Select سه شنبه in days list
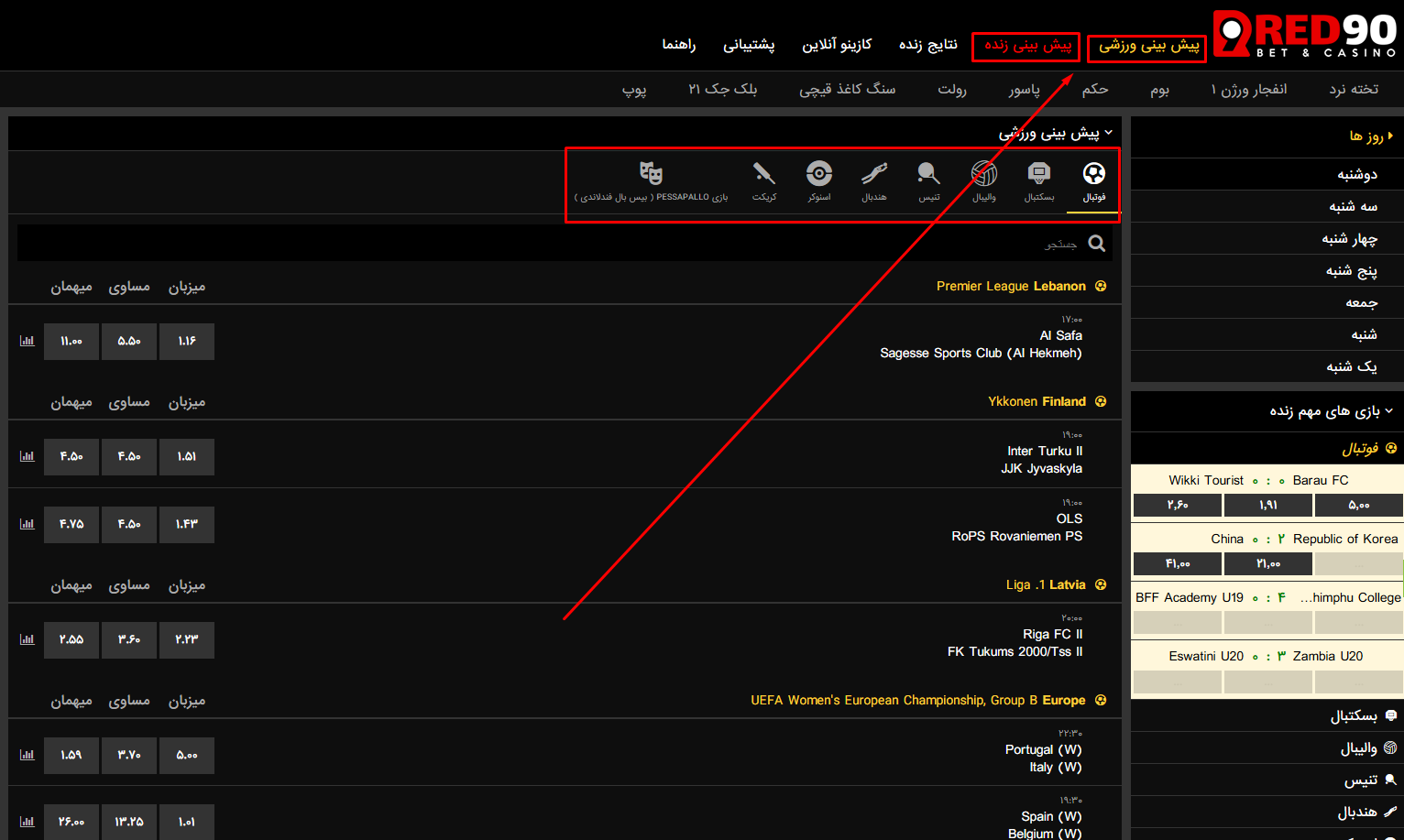The image size is (1404, 840). click(x=1267, y=206)
